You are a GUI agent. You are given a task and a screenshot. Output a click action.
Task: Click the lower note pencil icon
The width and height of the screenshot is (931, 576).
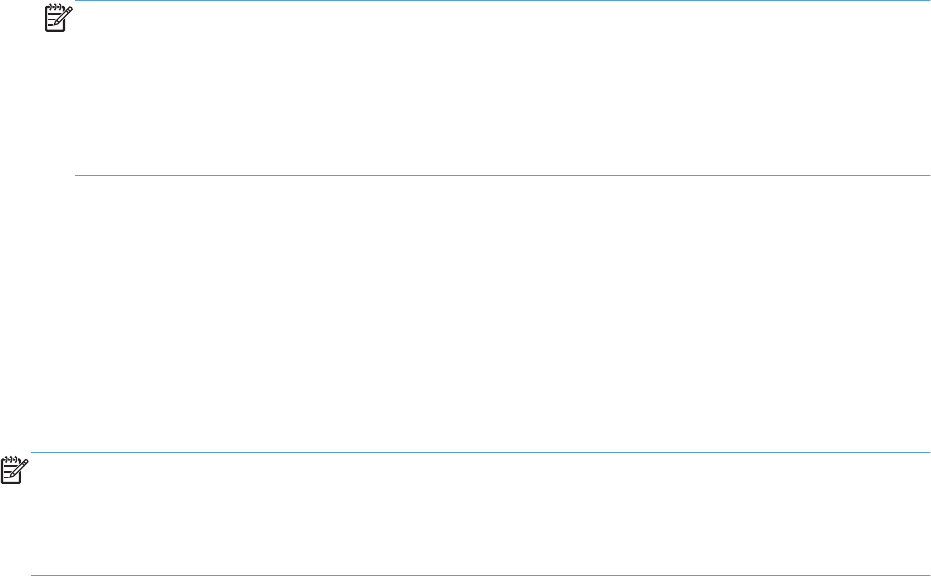coord(18,471)
